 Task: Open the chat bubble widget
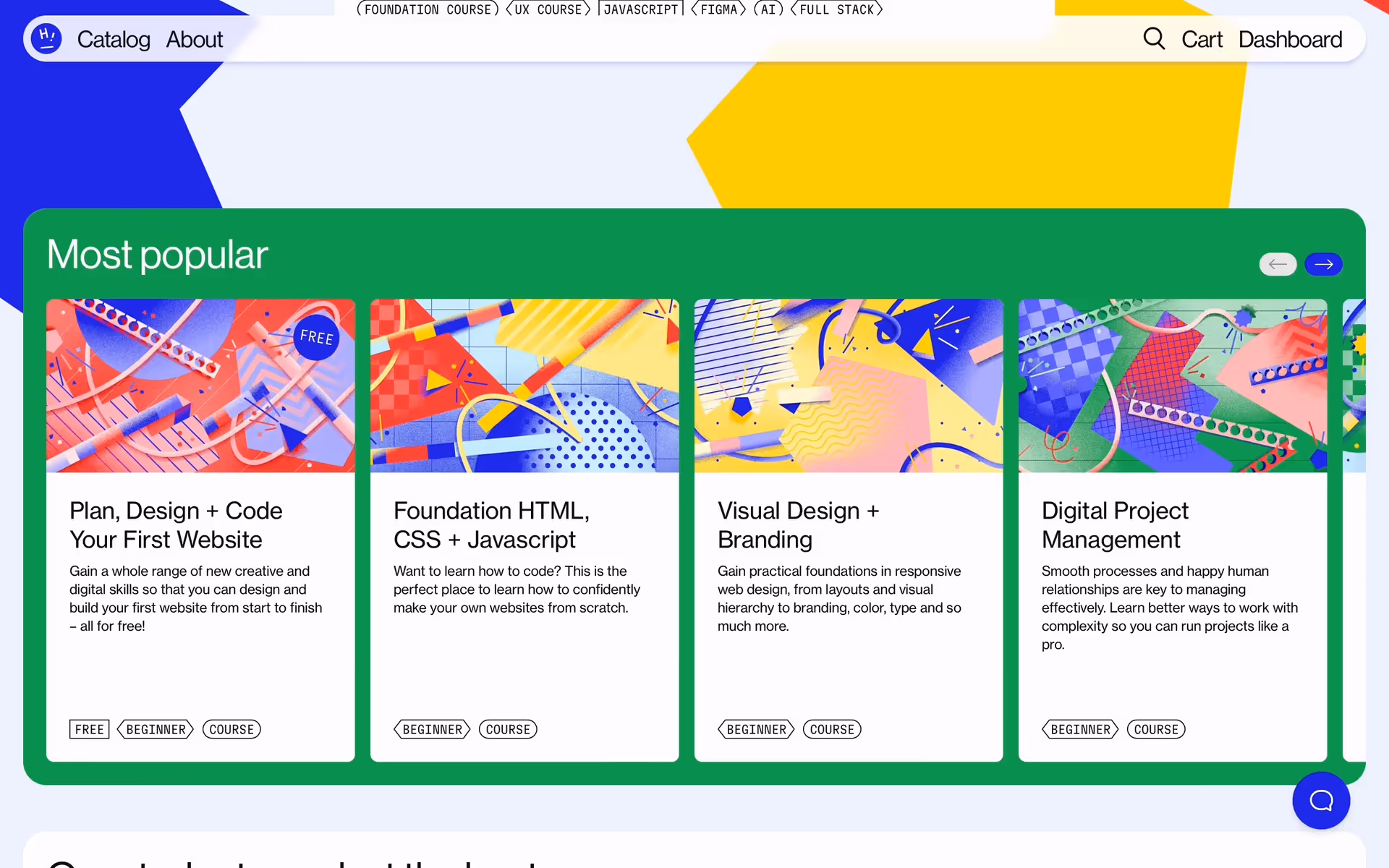1321,800
